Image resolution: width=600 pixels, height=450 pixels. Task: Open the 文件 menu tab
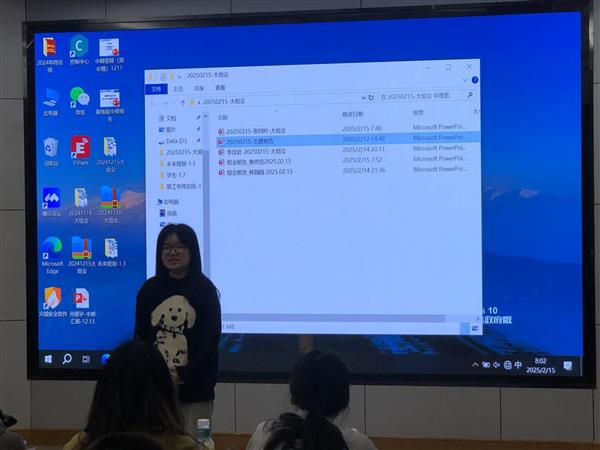point(156,89)
